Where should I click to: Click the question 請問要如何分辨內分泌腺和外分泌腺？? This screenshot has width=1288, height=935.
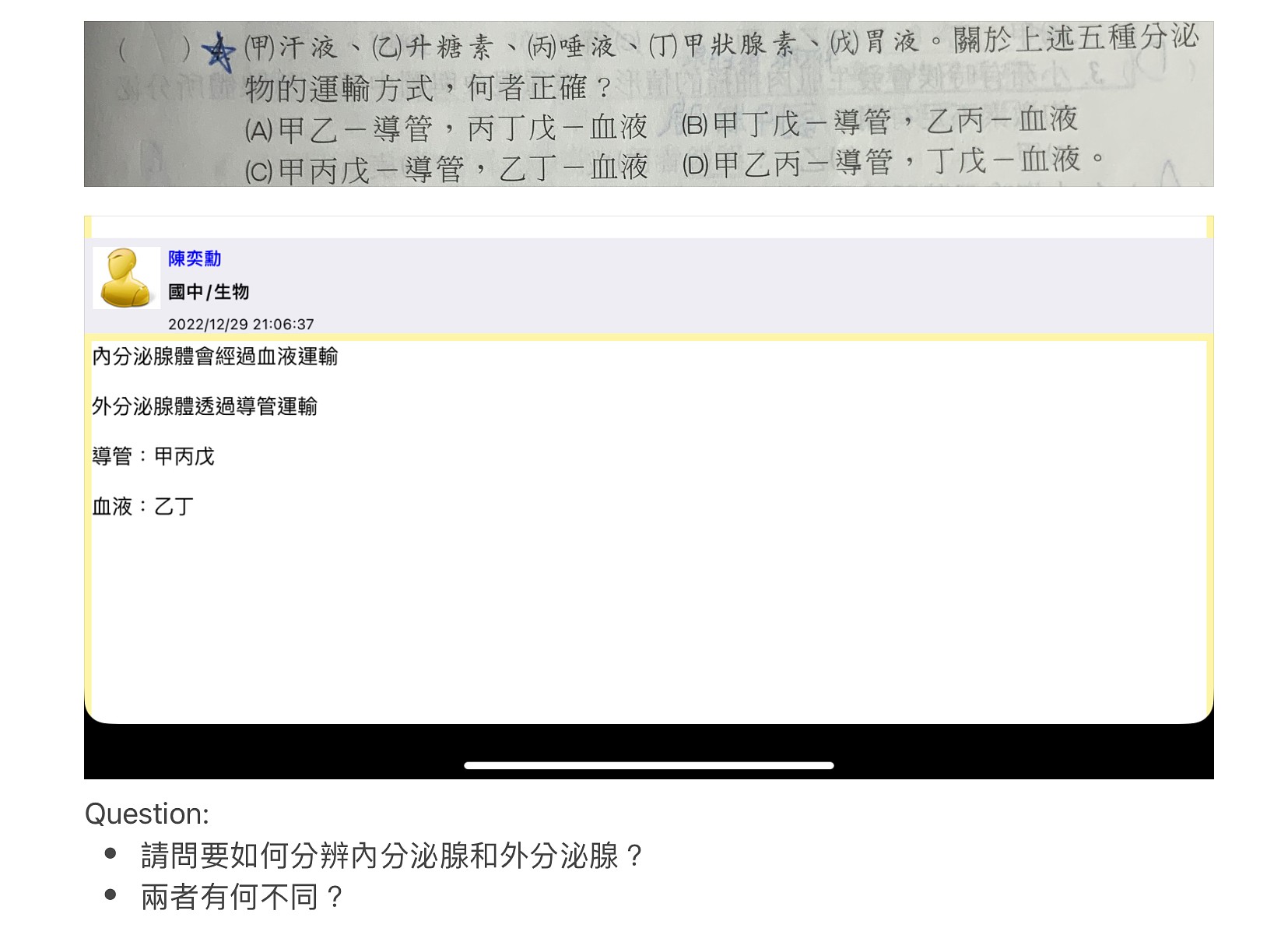pyautogui.click(x=393, y=856)
